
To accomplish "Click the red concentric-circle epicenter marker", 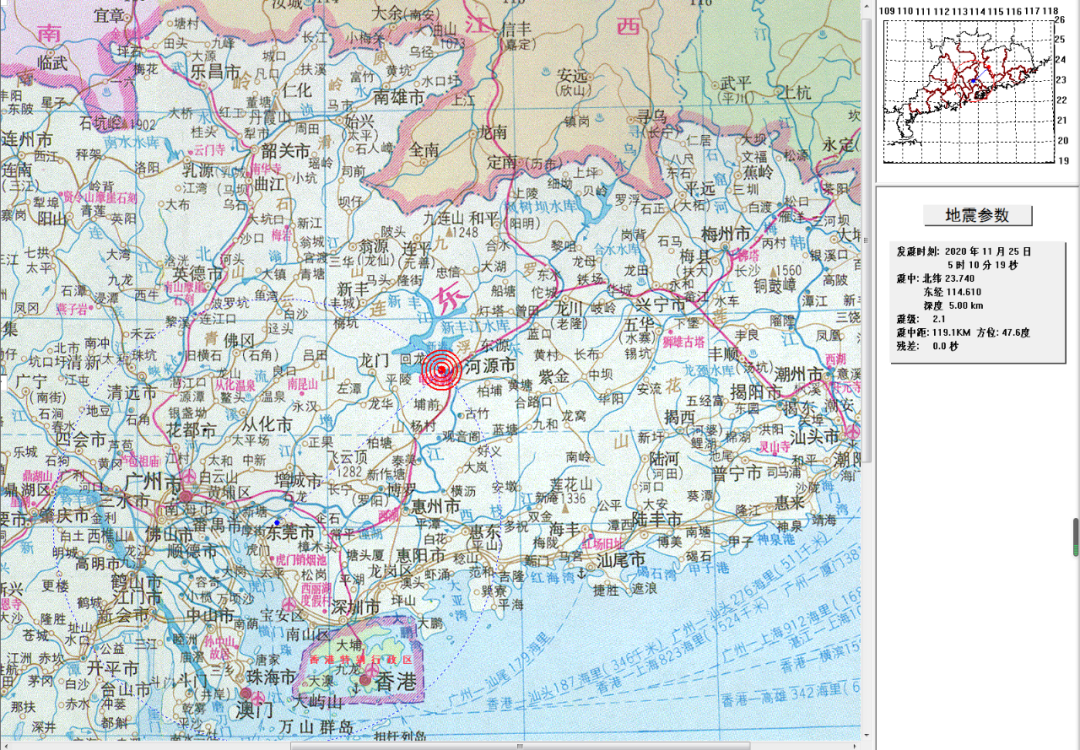I will [x=441, y=370].
